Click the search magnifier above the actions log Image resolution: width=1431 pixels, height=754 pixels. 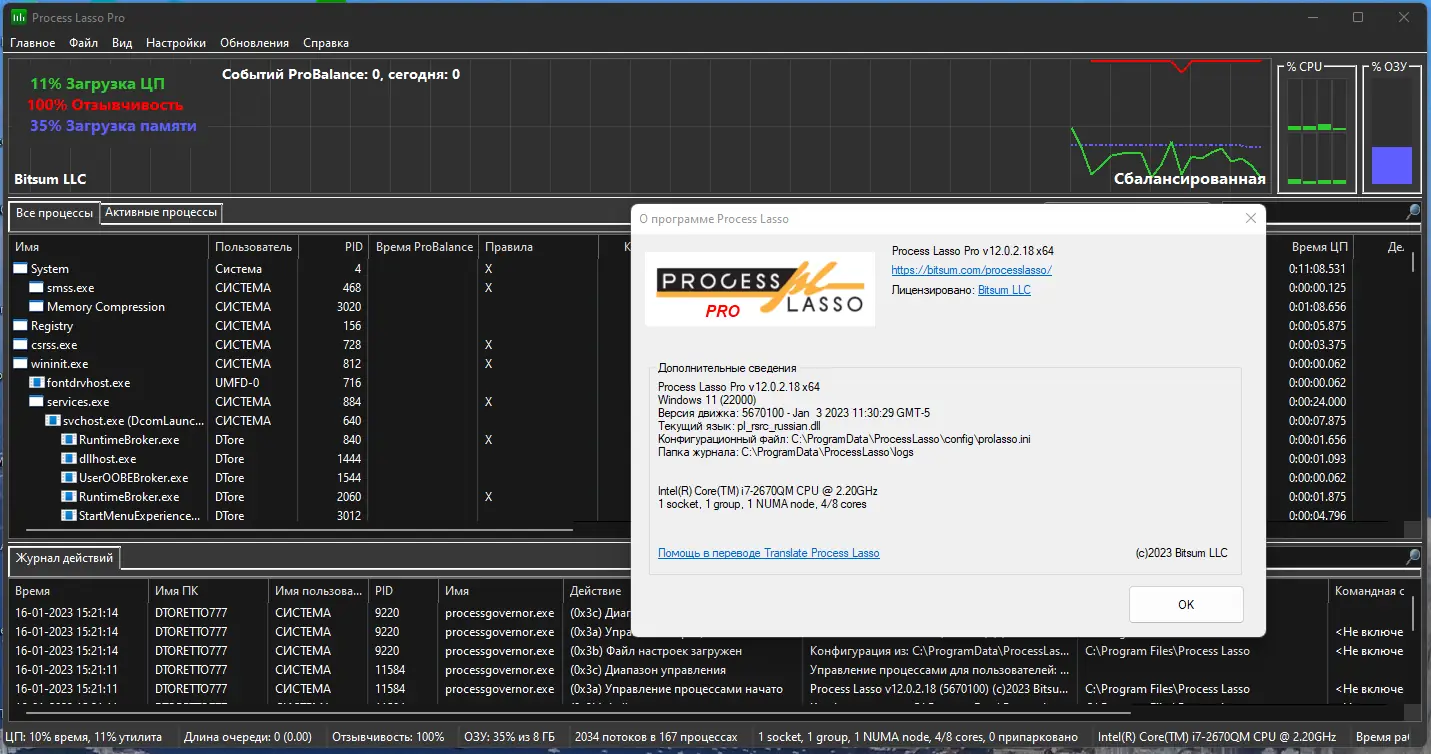[1413, 556]
